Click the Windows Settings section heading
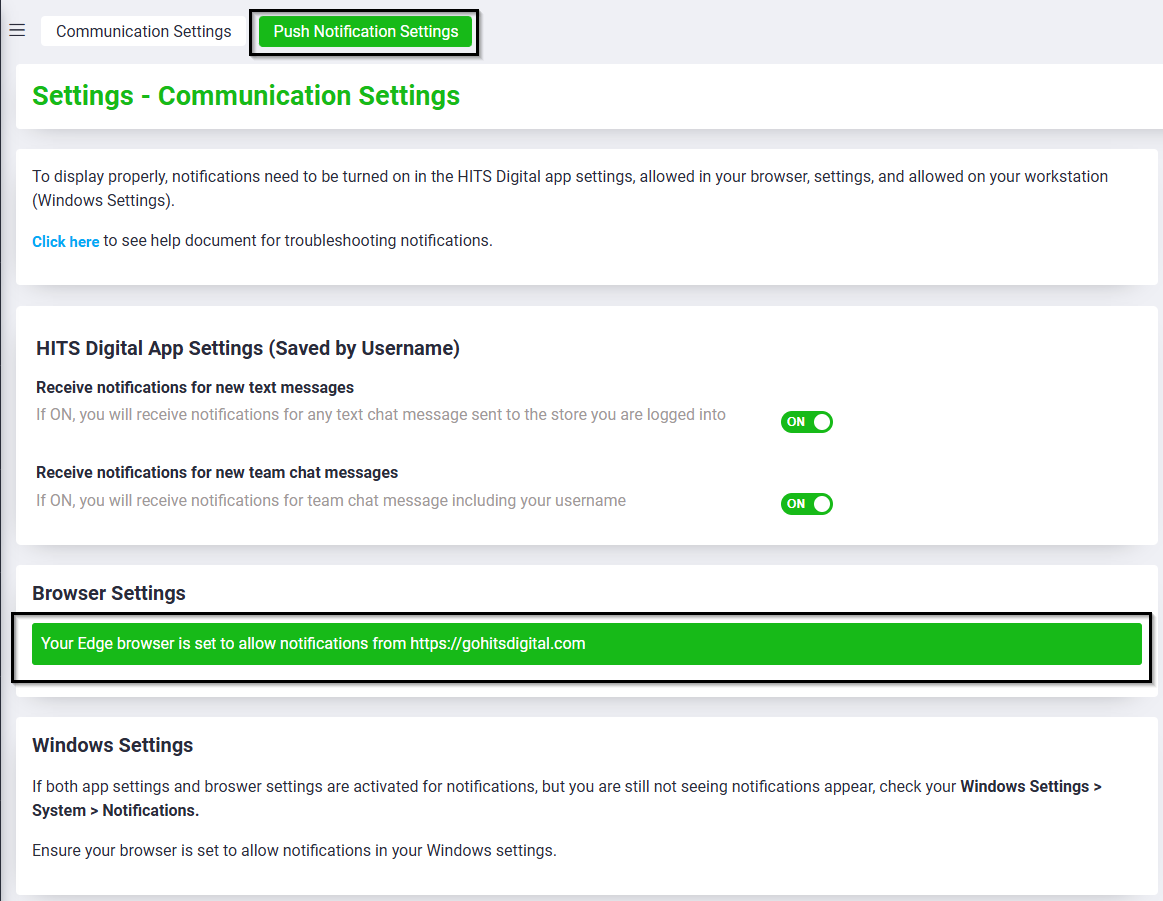 click(x=112, y=745)
